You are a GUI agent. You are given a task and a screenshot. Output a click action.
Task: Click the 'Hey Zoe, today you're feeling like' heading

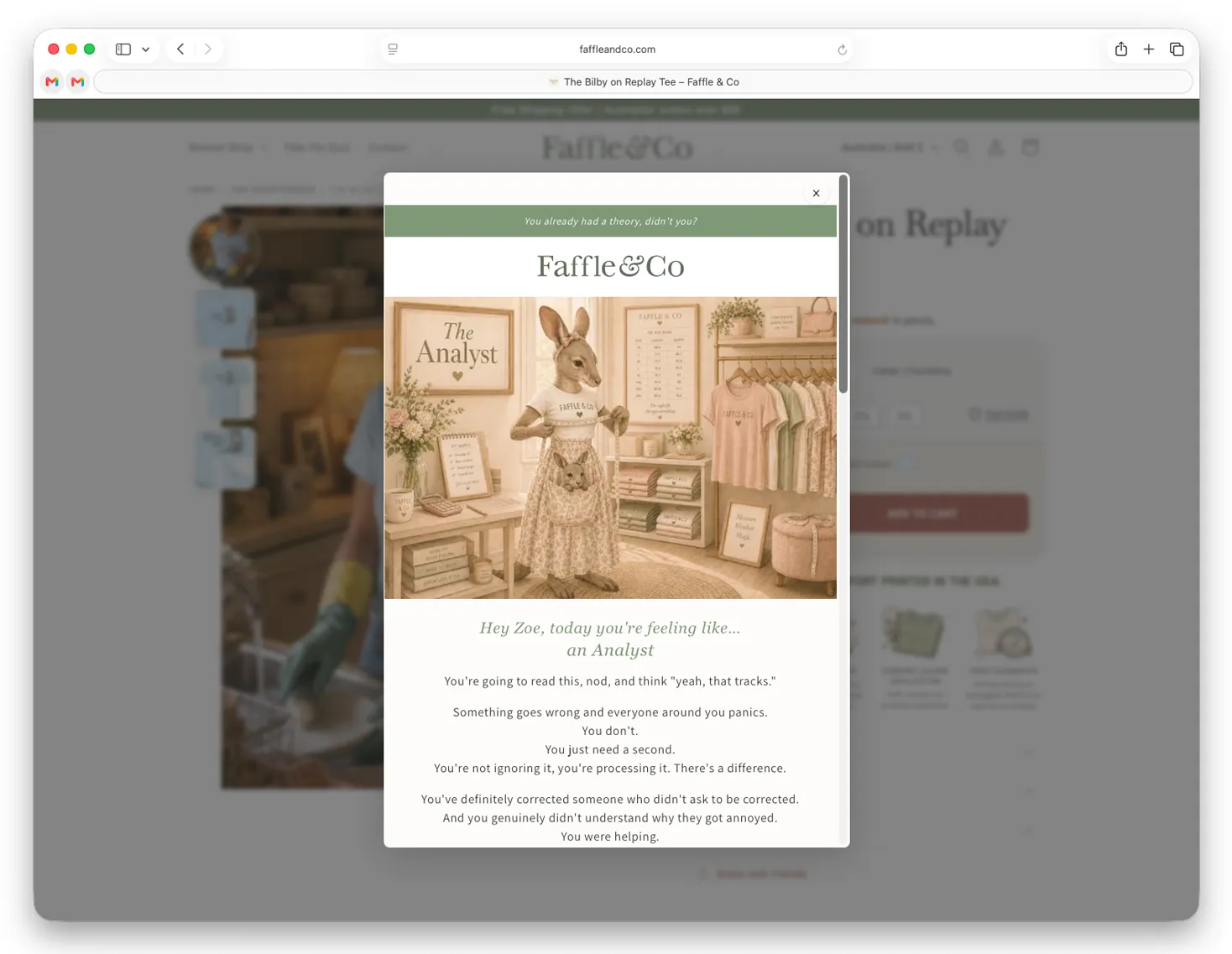(610, 639)
